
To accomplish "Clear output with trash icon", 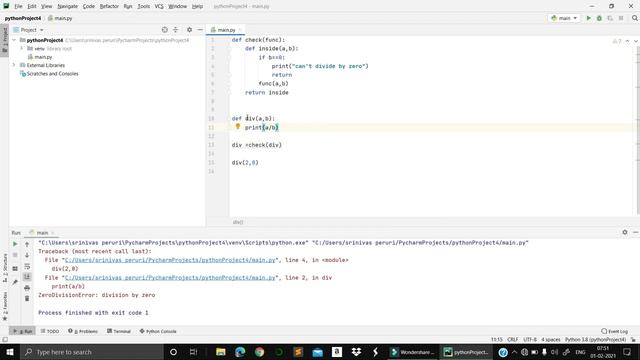I will [27, 298].
